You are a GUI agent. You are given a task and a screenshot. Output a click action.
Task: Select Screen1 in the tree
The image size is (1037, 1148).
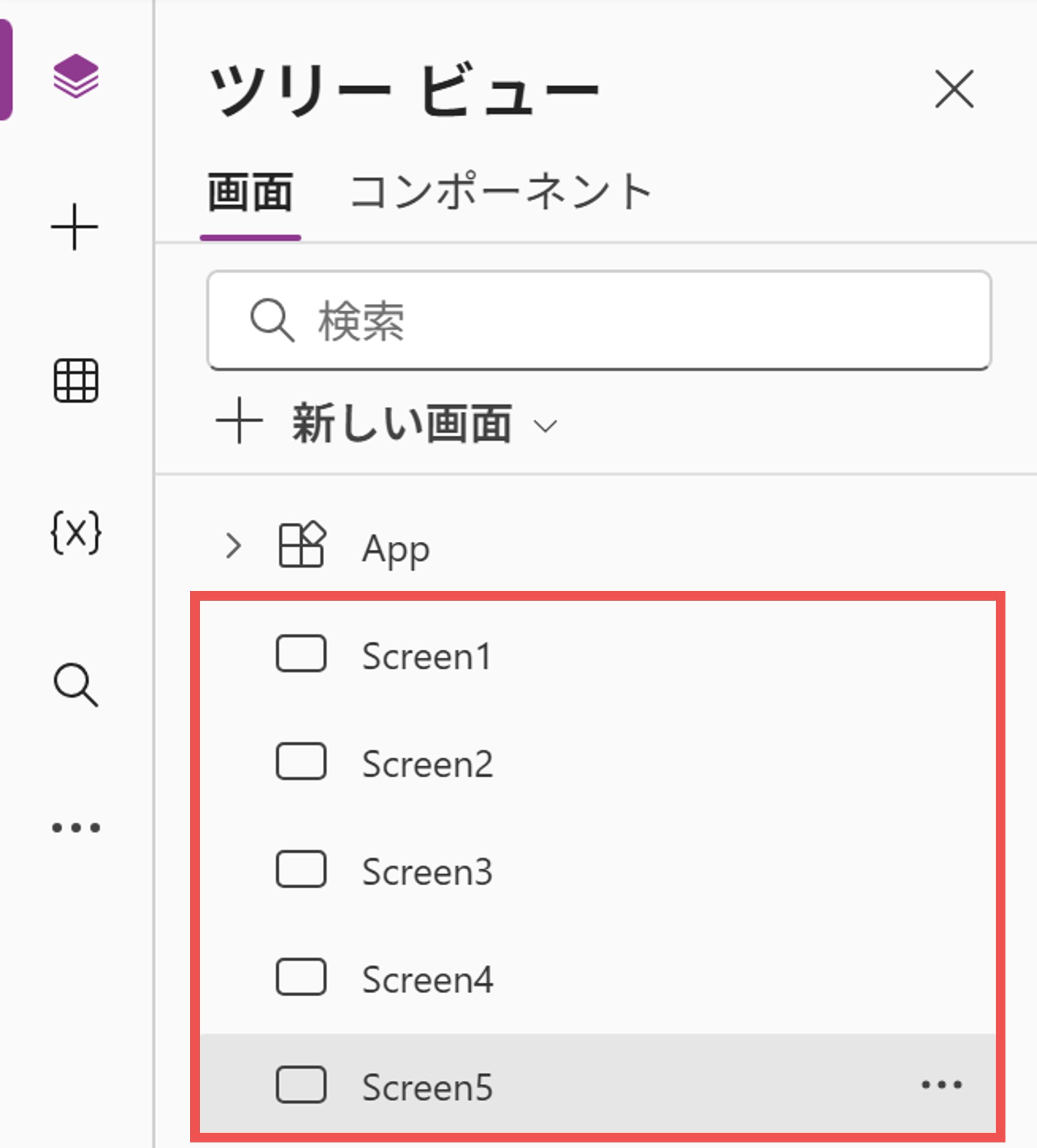click(x=427, y=656)
